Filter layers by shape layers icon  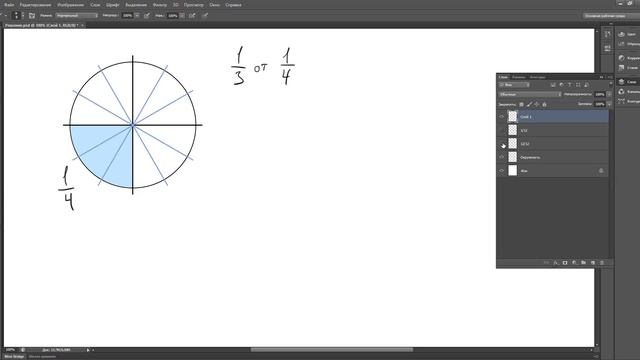pos(578,85)
